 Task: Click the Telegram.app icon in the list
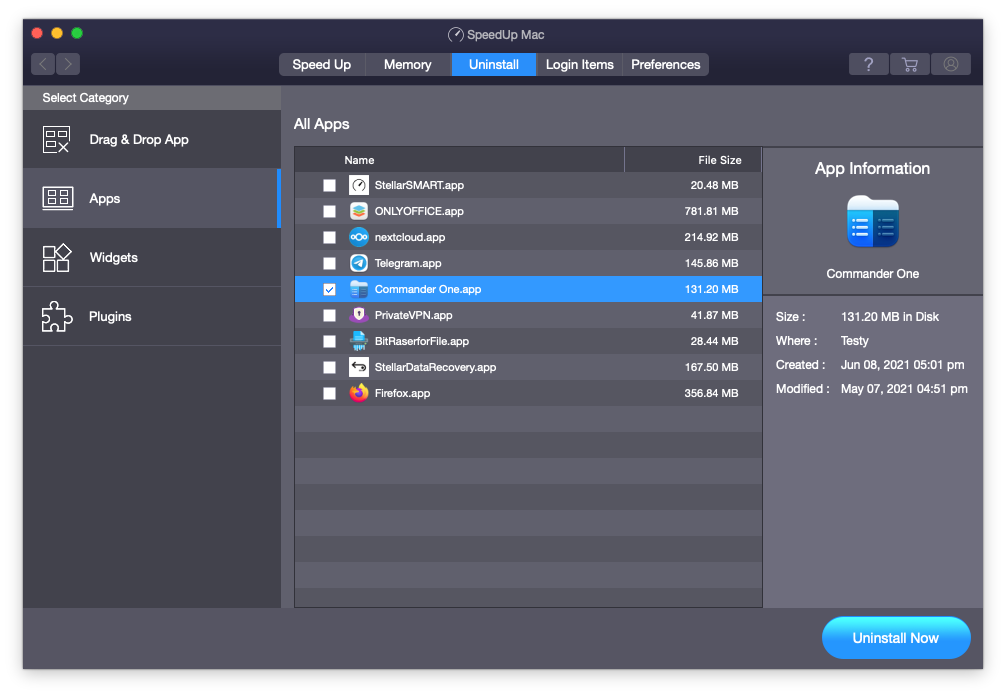pyautogui.click(x=359, y=263)
